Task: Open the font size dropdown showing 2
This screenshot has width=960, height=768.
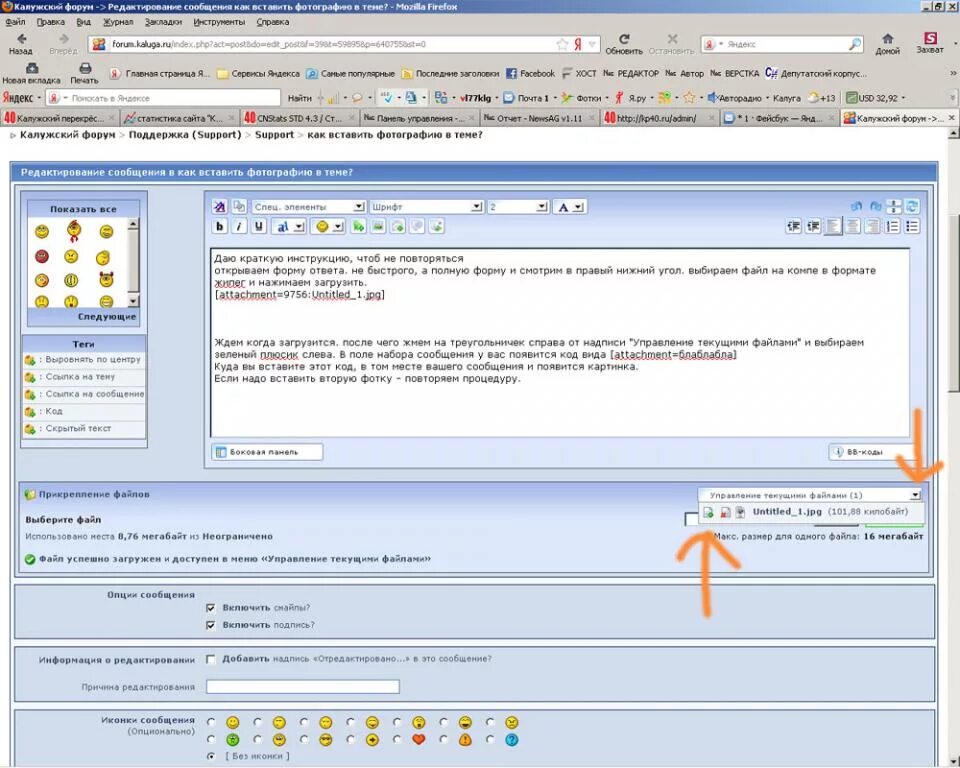Action: [x=517, y=207]
